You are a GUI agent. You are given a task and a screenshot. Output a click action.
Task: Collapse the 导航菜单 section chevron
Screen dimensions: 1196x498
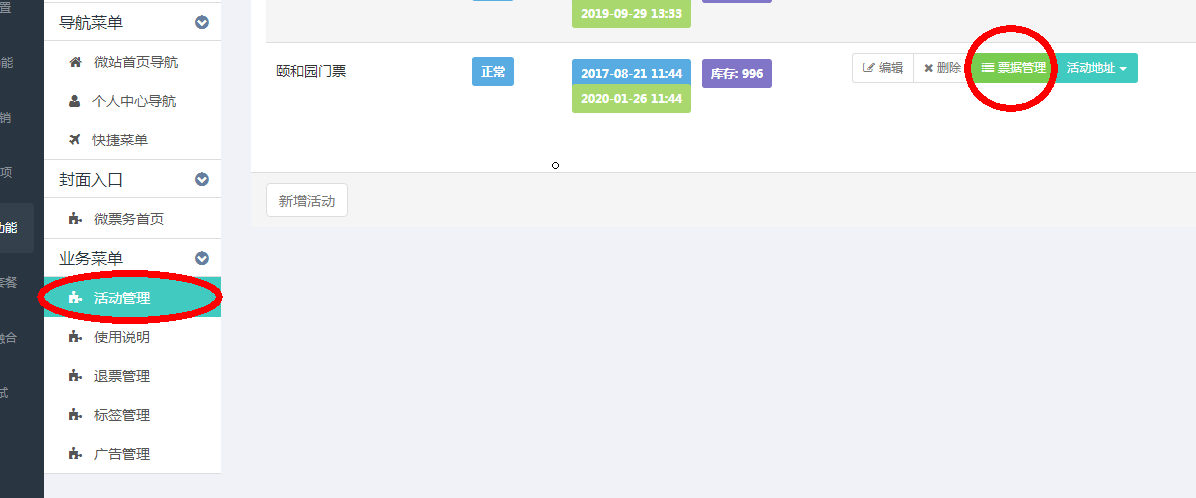201,22
